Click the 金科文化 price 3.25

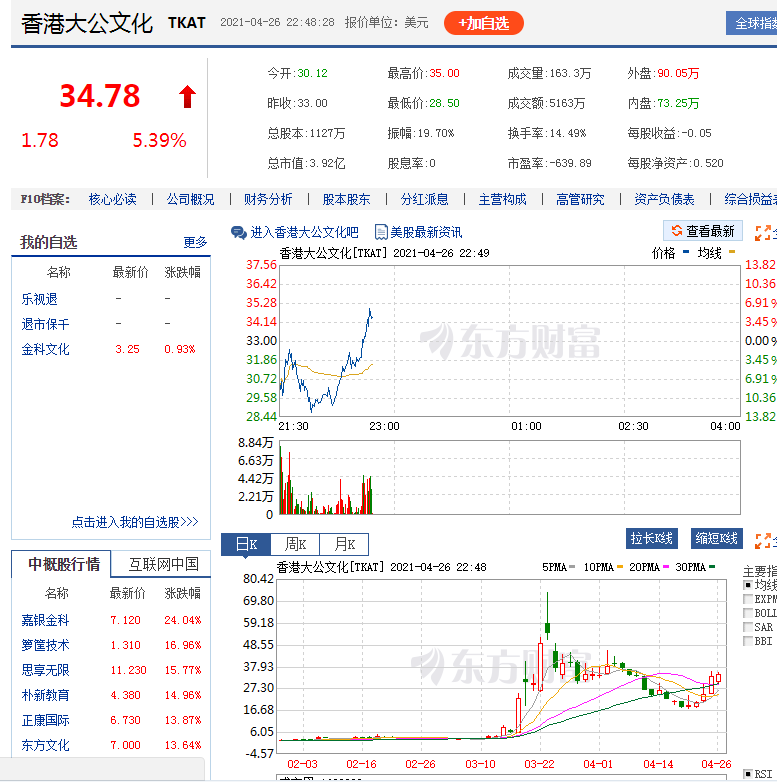[x=127, y=349]
